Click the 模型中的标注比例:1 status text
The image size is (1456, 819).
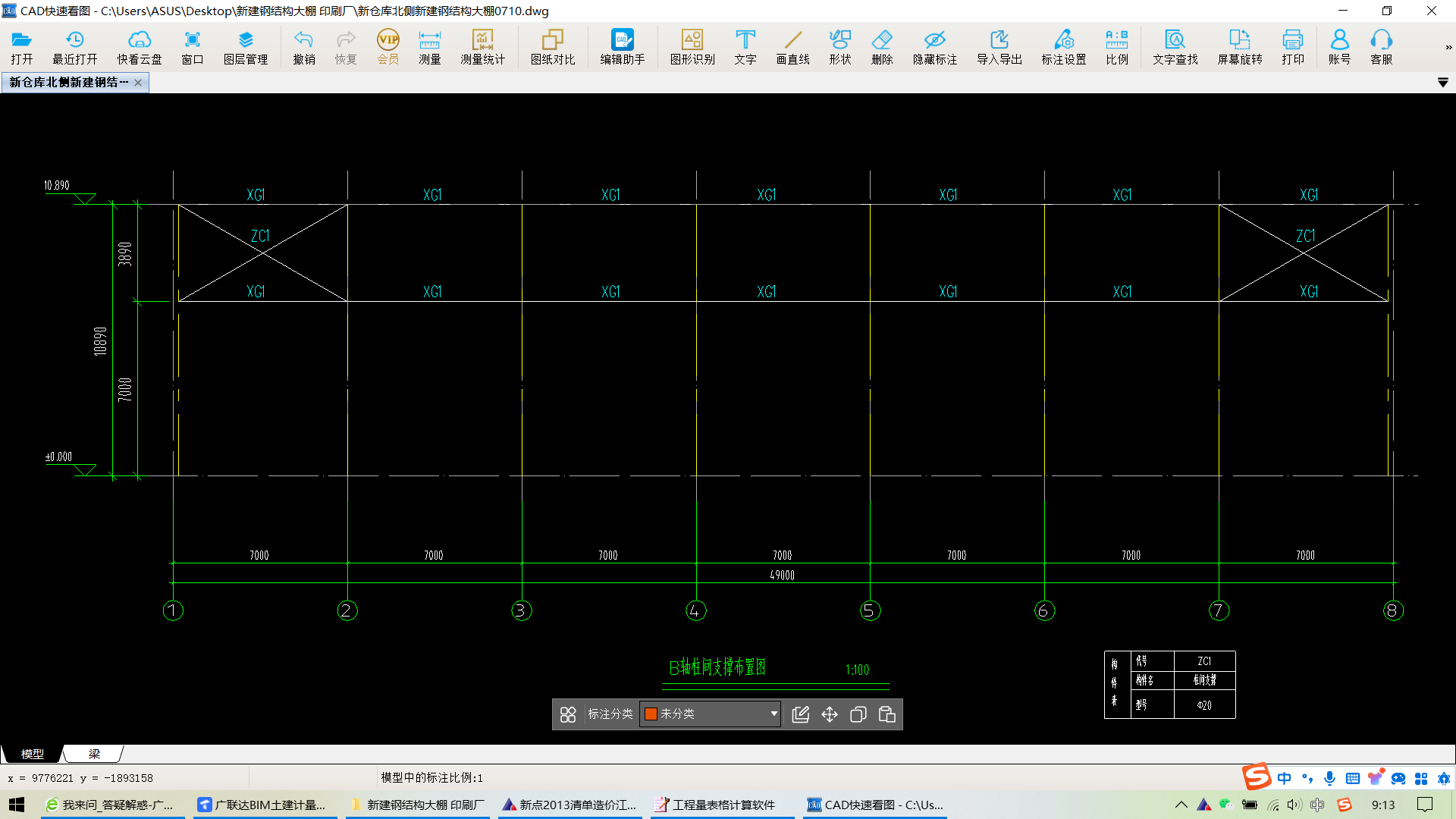pyautogui.click(x=431, y=777)
